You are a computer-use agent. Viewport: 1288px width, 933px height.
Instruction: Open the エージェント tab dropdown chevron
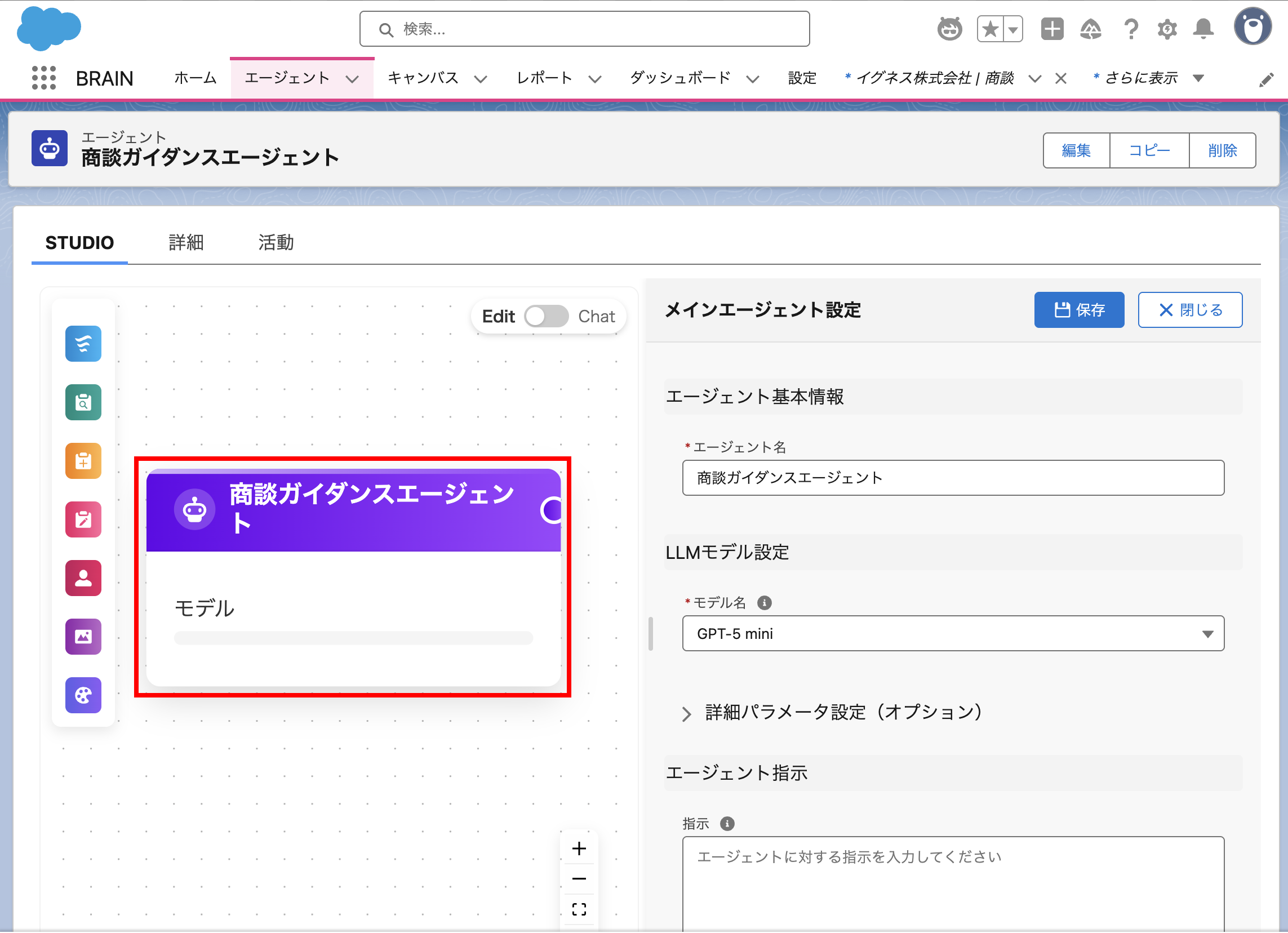coord(353,79)
